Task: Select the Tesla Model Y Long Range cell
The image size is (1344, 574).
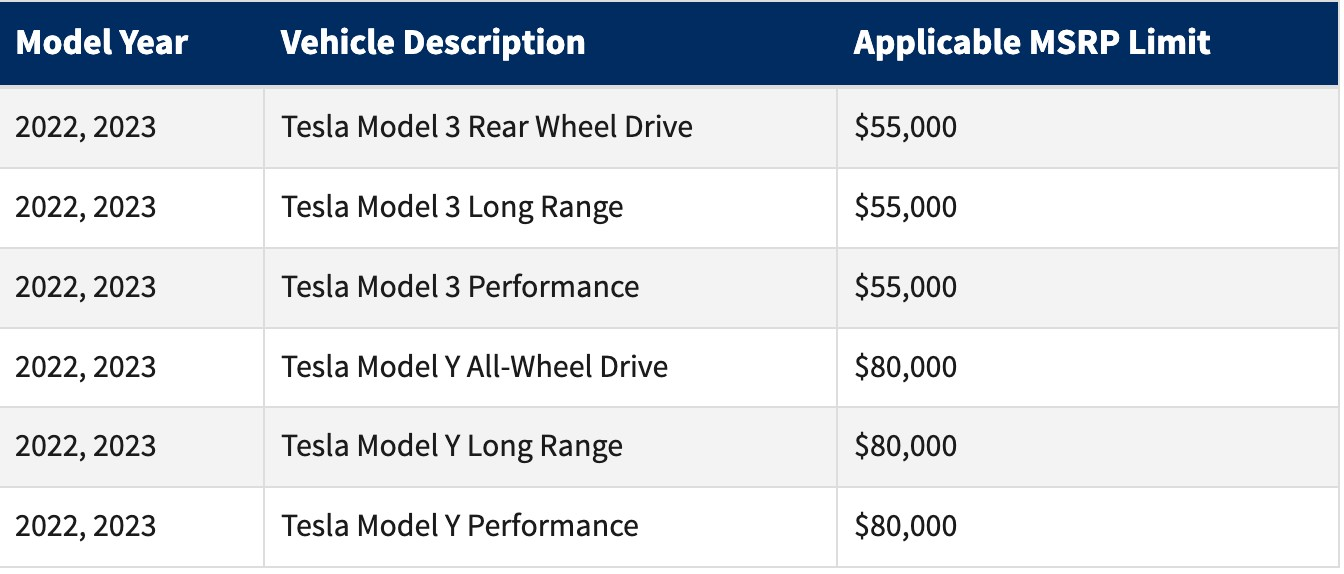Action: coord(452,446)
